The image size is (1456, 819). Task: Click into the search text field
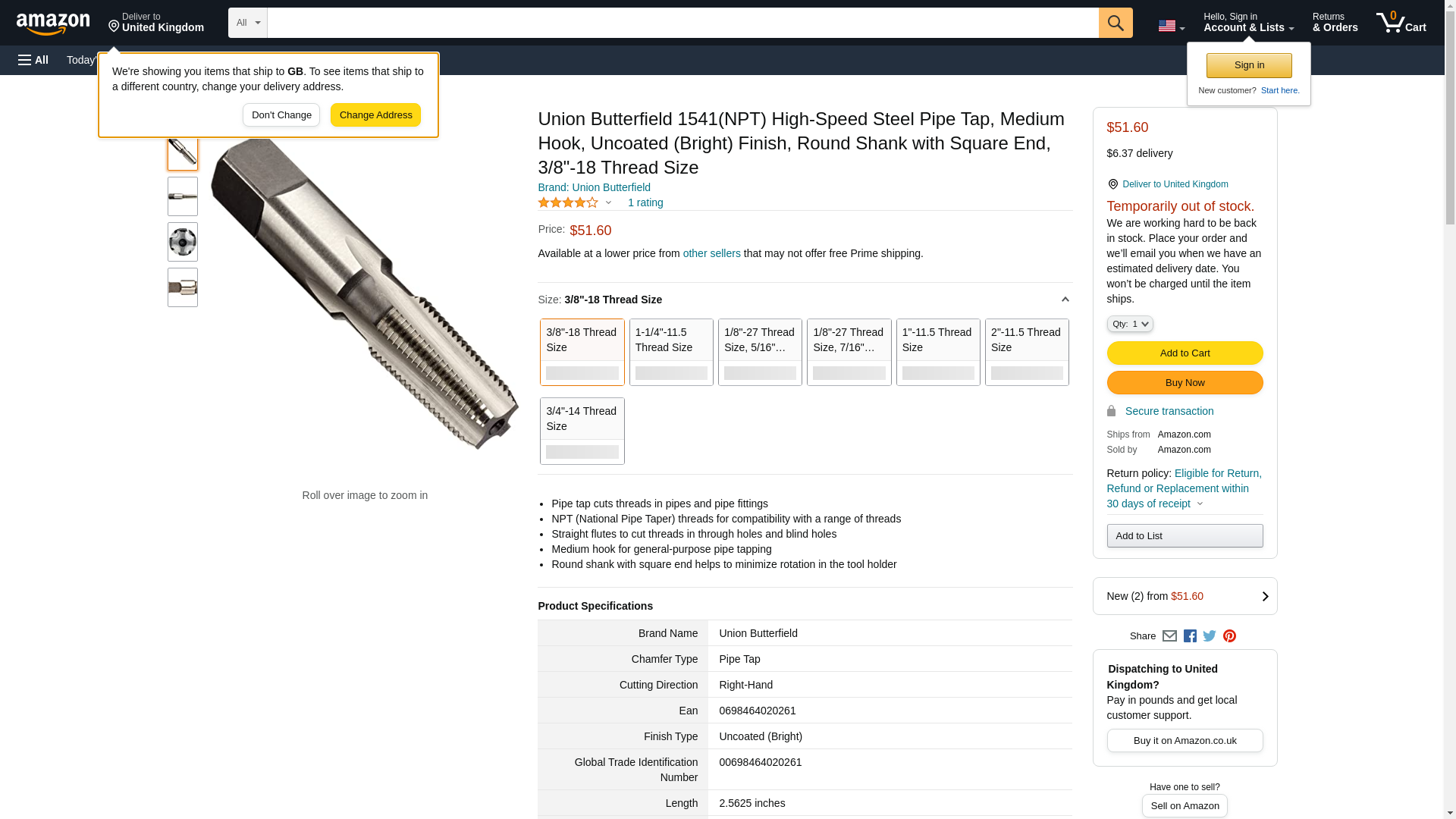click(x=682, y=23)
